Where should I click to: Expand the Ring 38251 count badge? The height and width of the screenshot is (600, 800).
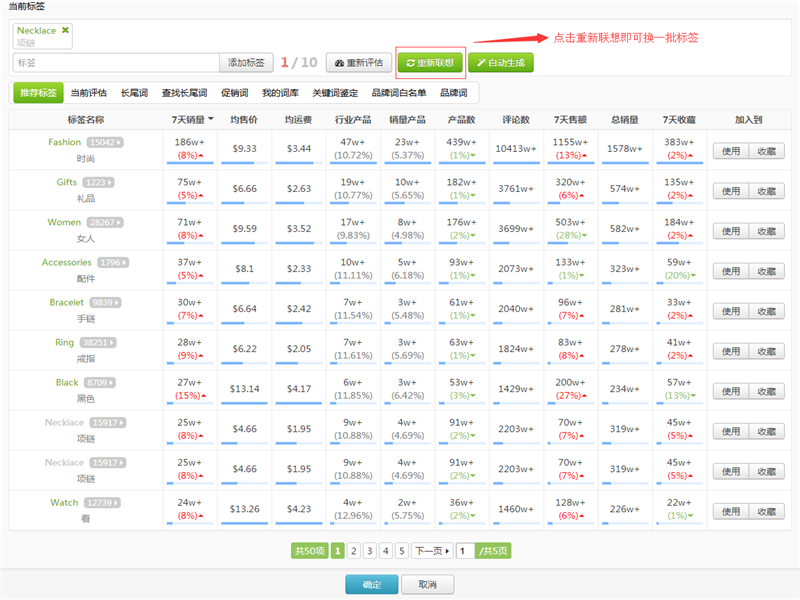98,342
